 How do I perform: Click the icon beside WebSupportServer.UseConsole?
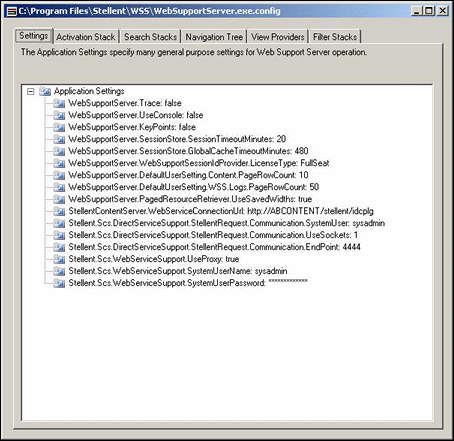coord(59,115)
